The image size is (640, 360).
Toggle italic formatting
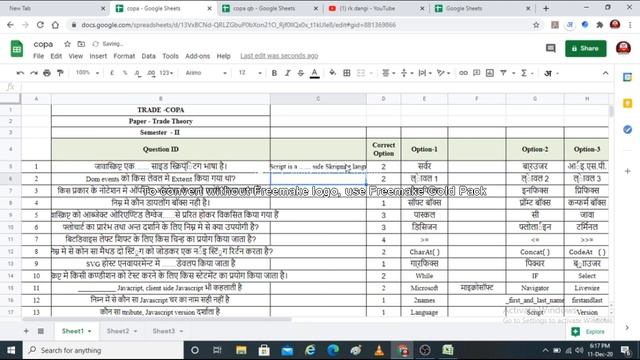point(287,73)
